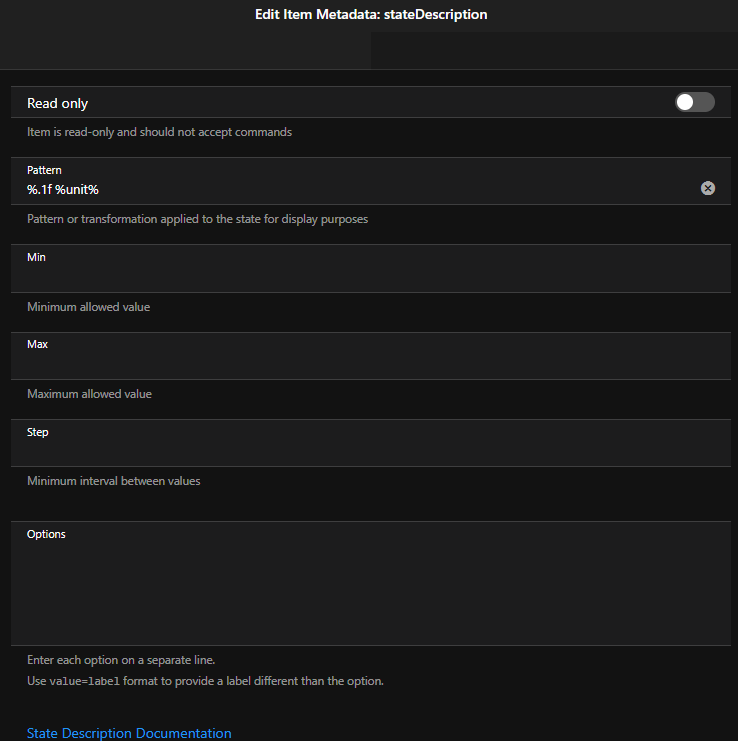Click the Step field label
This screenshot has height=741, width=738.
coord(38,432)
